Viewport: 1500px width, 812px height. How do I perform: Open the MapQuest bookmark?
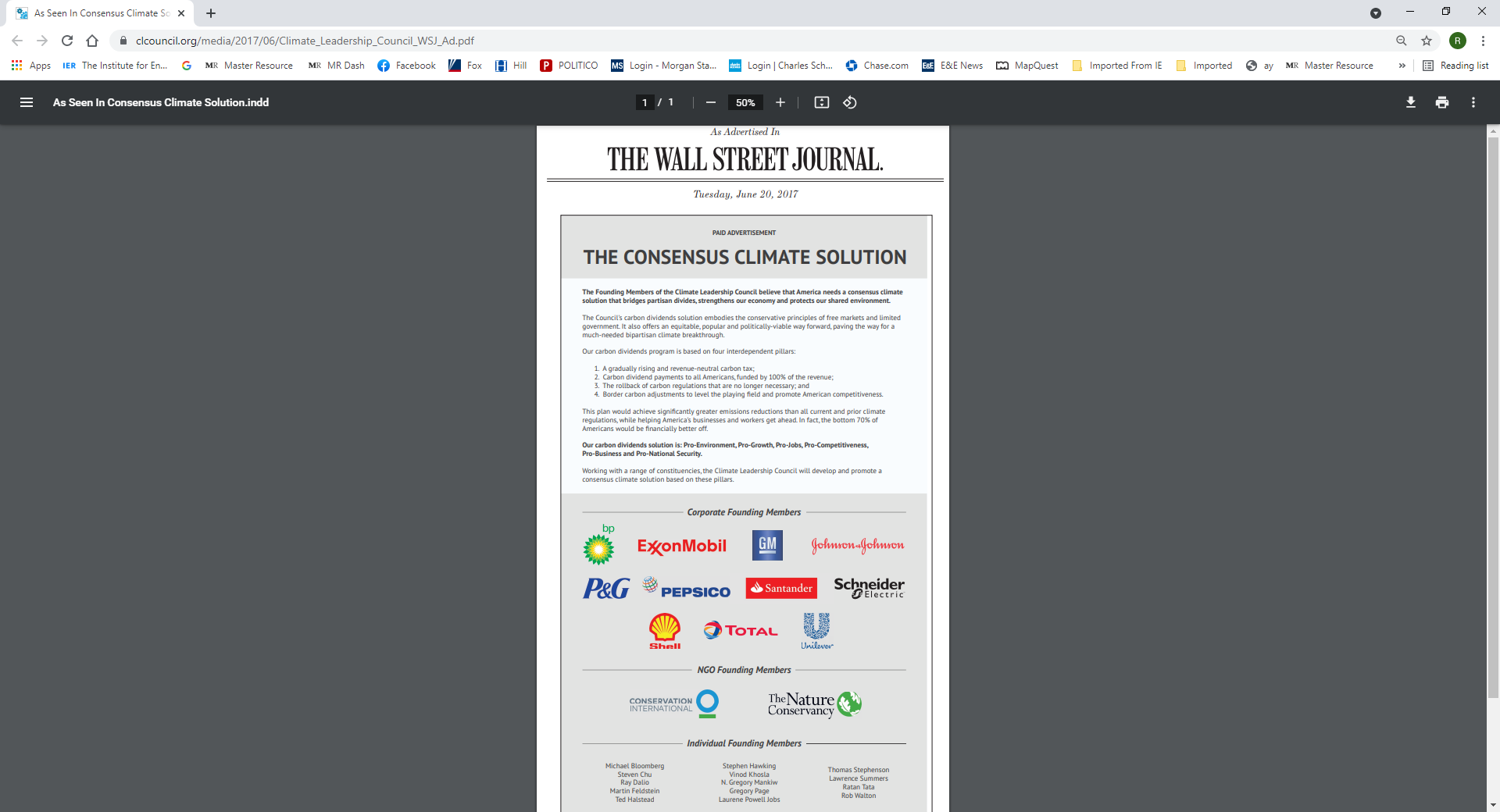click(1027, 66)
